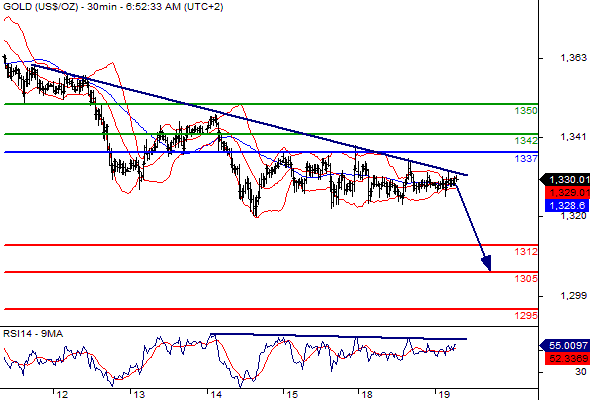The width and height of the screenshot is (590, 400).
Task: Click the RSI 30 level label
Action: tap(581, 372)
